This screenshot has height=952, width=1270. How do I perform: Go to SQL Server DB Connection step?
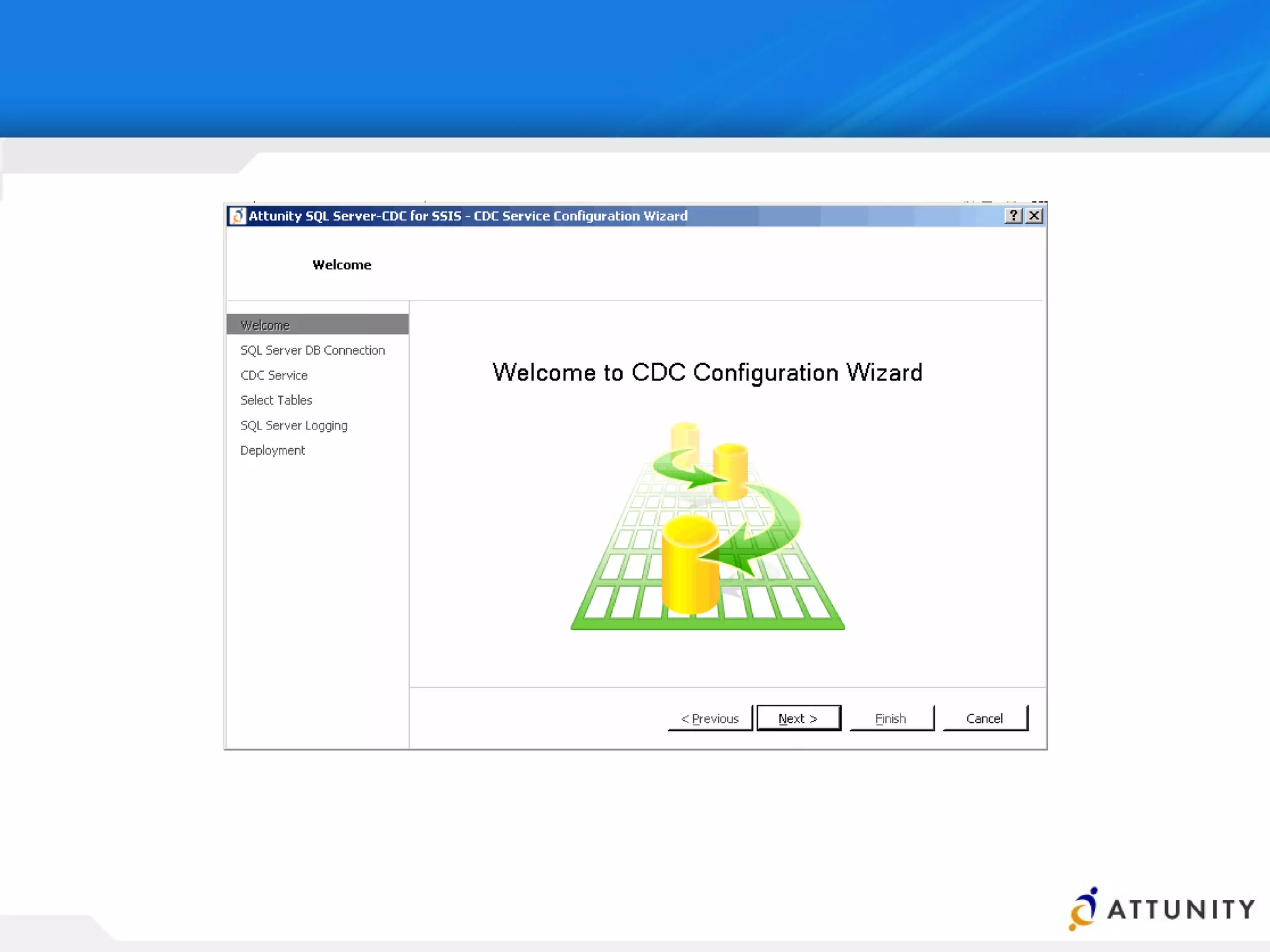point(313,350)
